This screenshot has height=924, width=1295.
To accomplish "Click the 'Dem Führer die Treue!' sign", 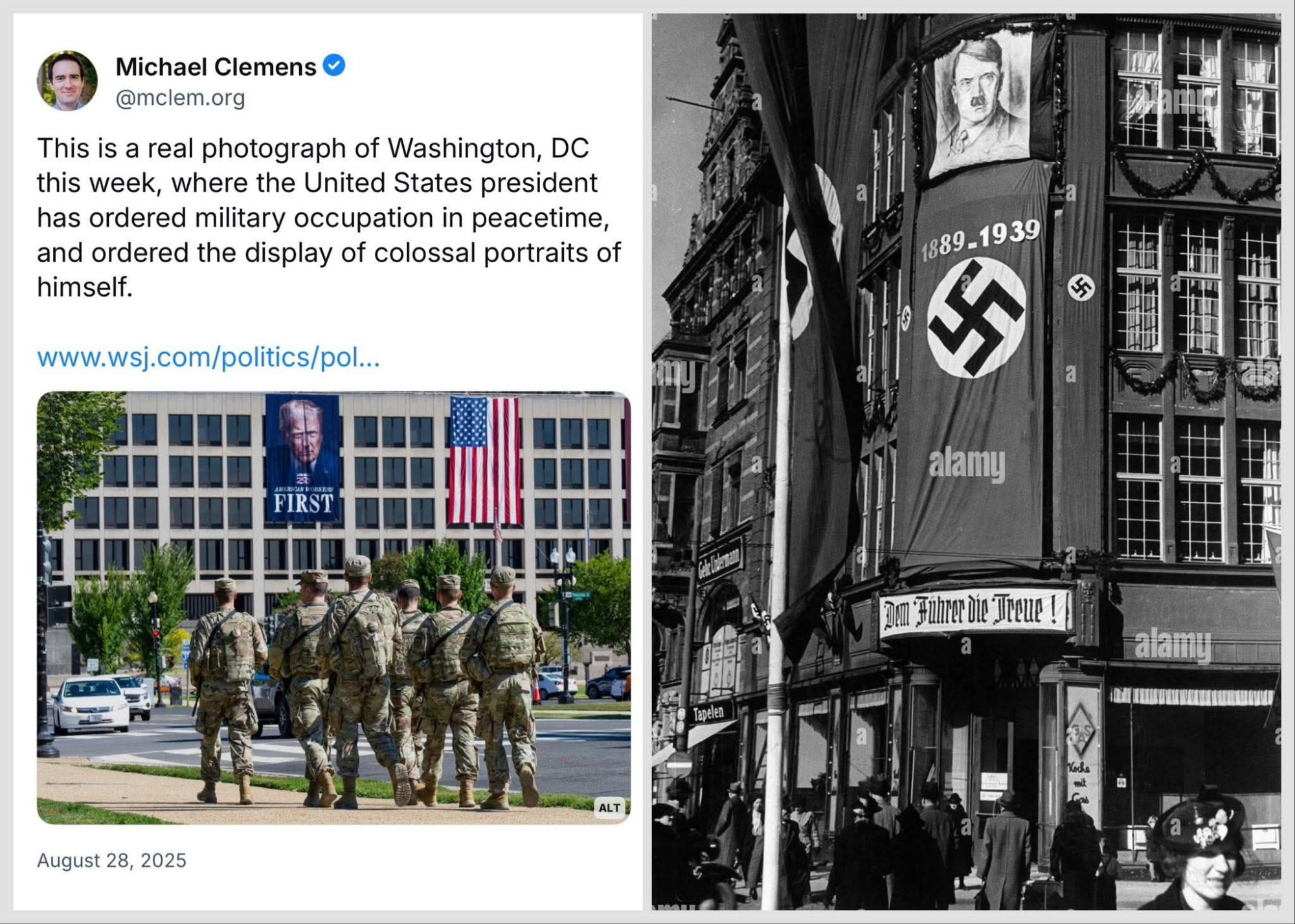I will [974, 612].
